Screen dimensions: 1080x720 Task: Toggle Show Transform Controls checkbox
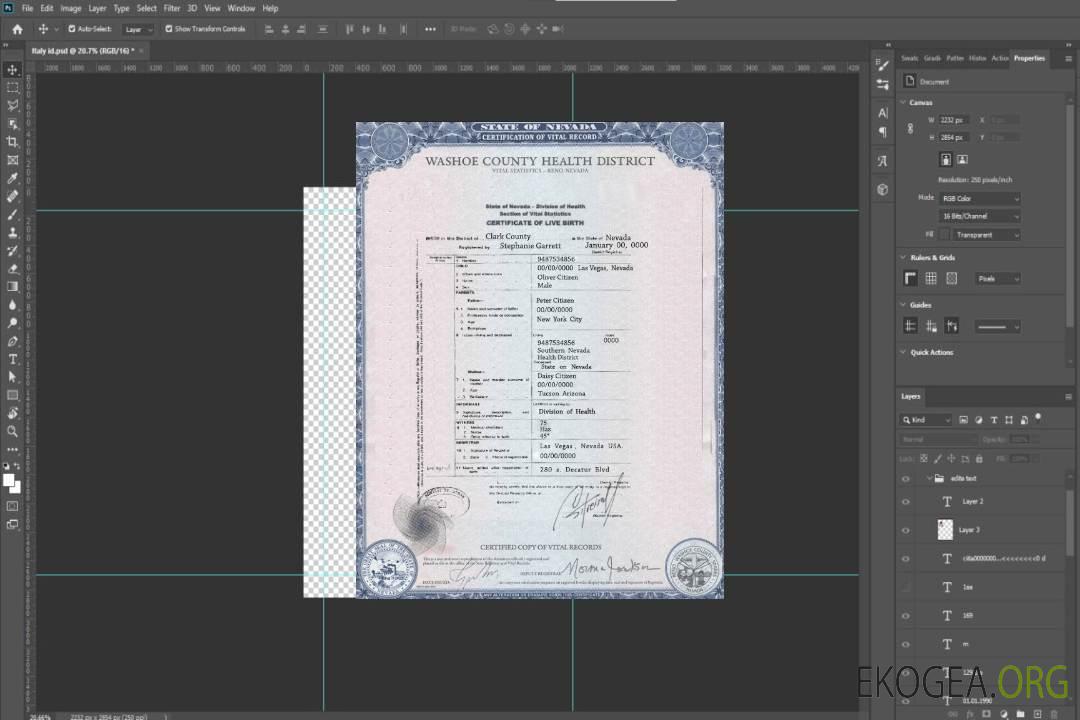click(169, 29)
